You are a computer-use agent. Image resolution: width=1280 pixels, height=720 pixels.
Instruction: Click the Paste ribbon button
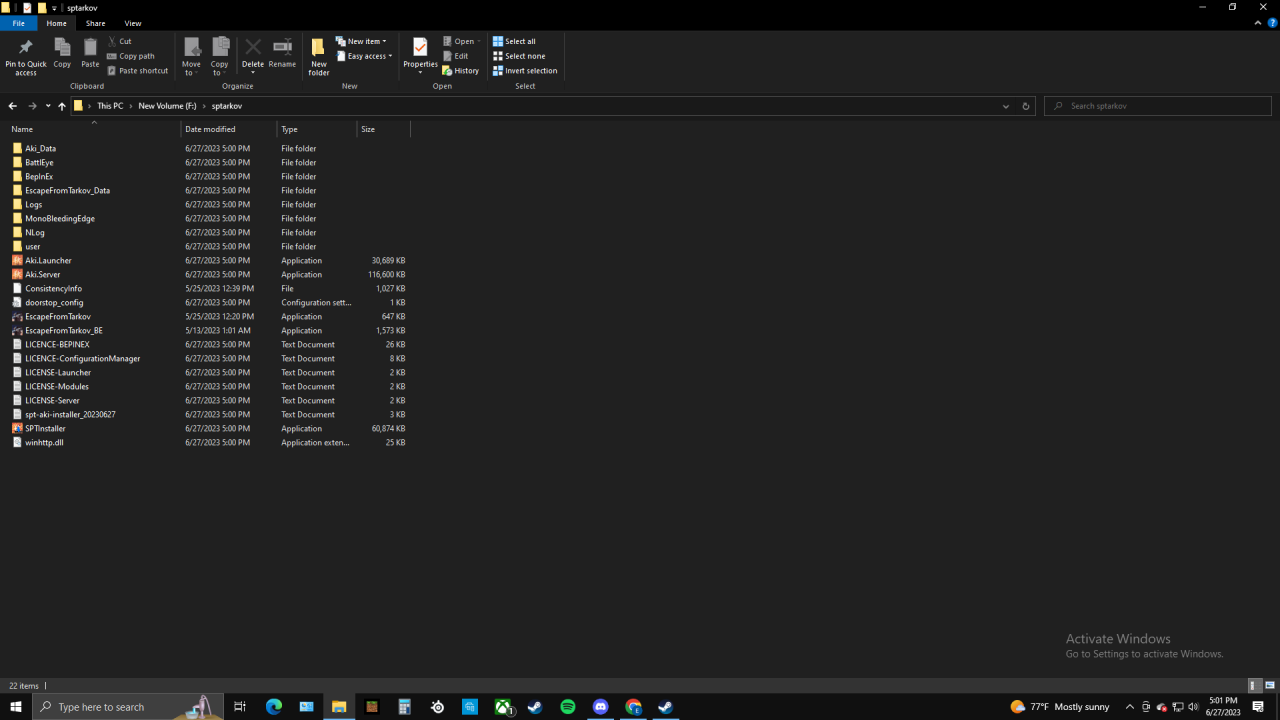[90, 54]
